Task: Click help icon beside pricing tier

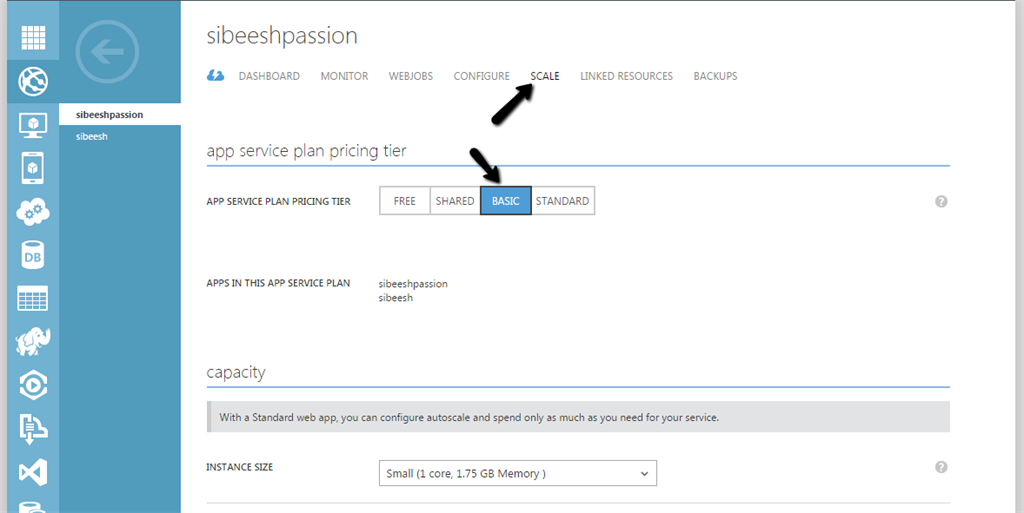Action: pyautogui.click(x=941, y=201)
